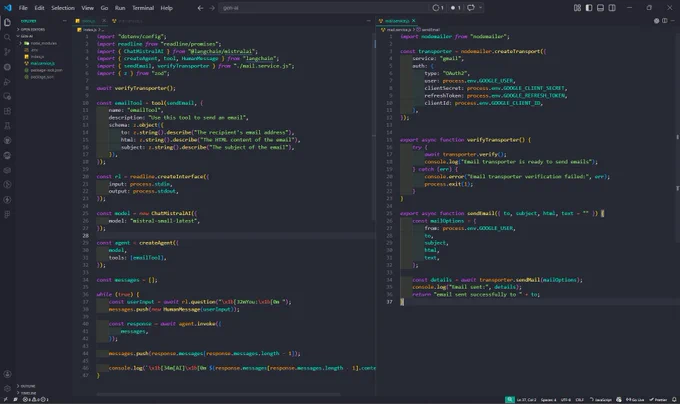Click the mail.service.js breadcrumb in right editor

[x=397, y=29]
